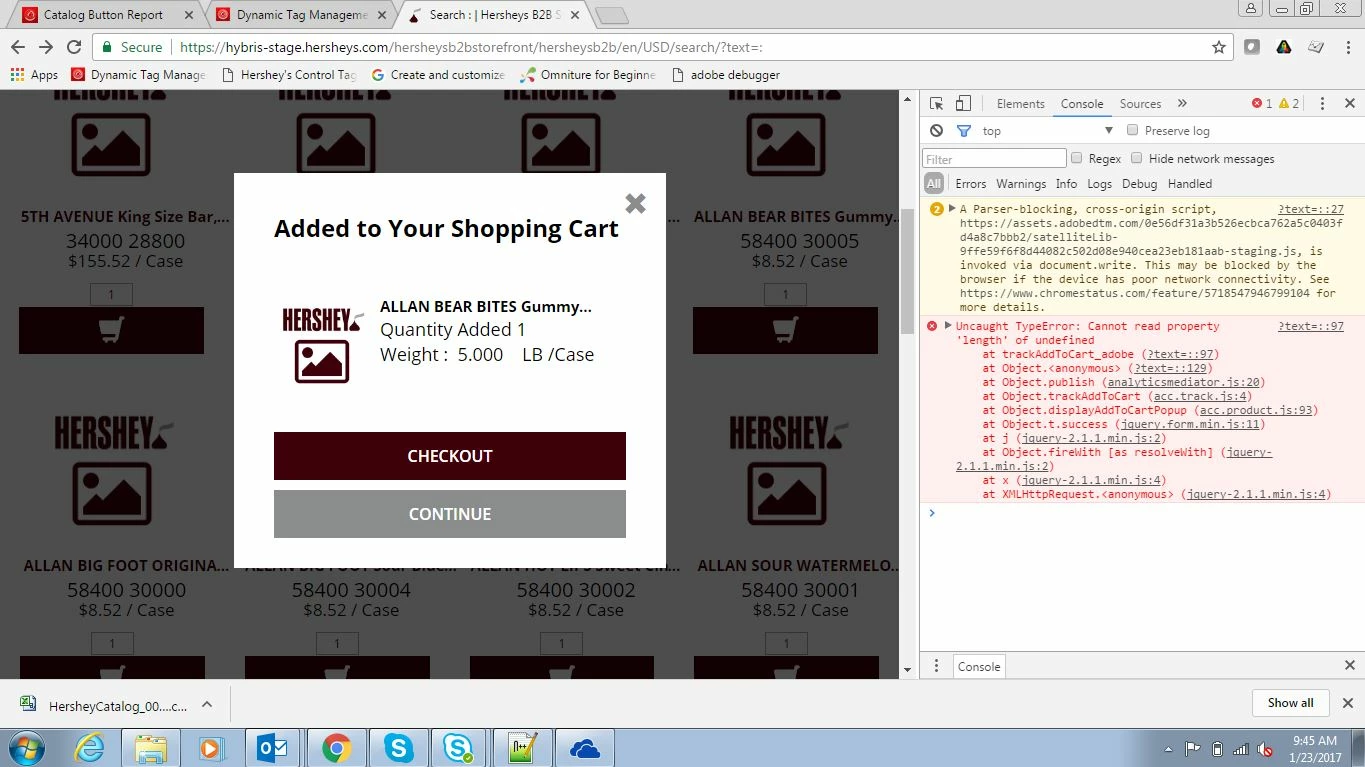Open the console drawer three-dot menu

[936, 666]
